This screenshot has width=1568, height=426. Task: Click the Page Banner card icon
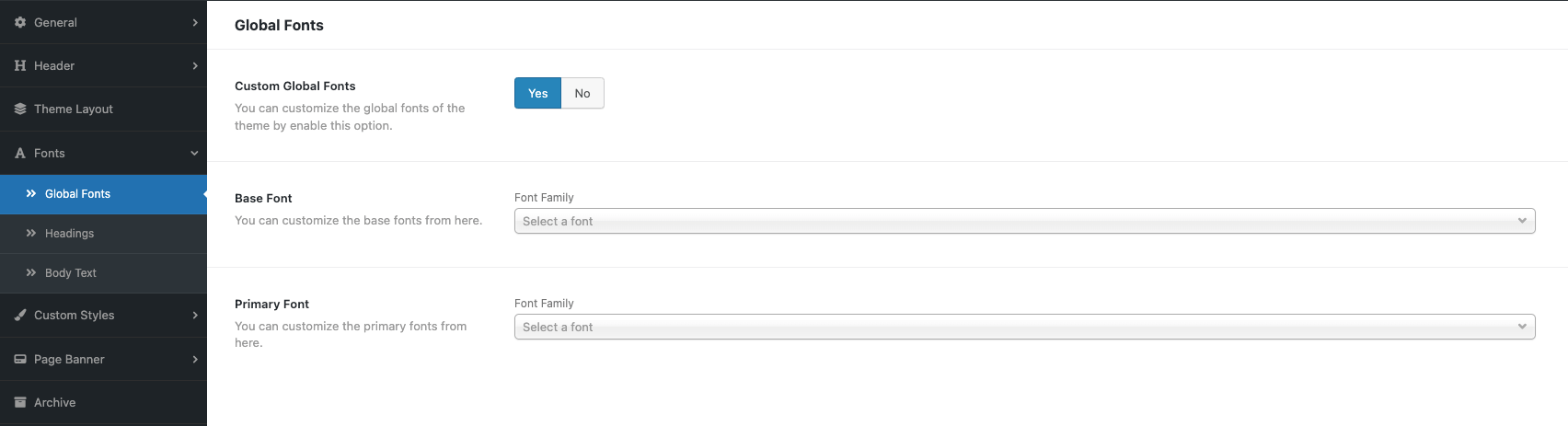20,359
